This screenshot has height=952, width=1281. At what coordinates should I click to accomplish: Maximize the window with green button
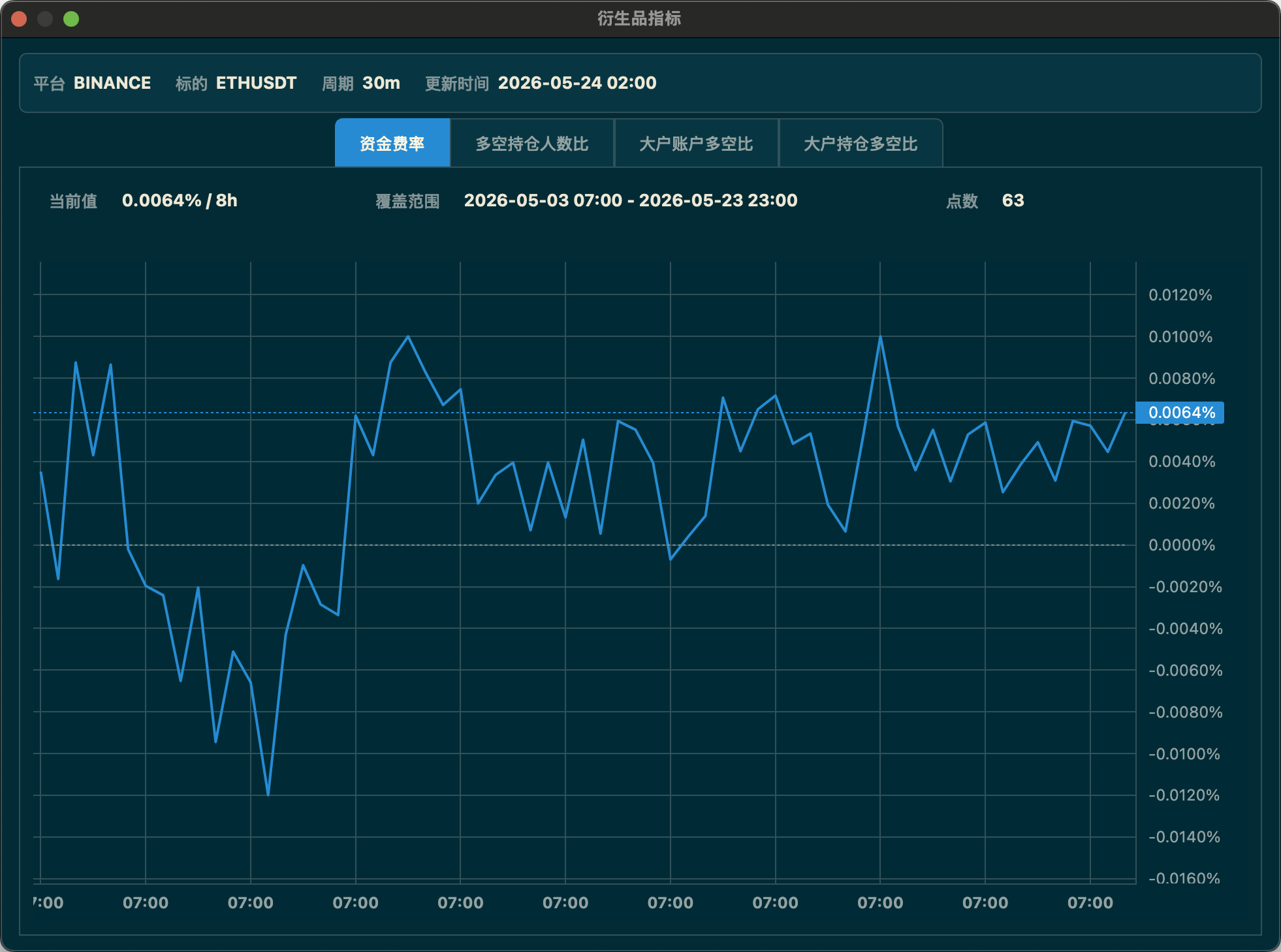71,19
